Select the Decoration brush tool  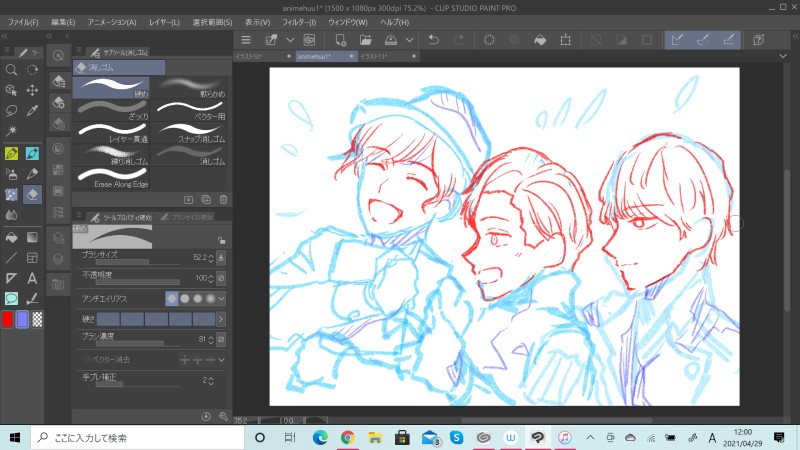(11, 194)
